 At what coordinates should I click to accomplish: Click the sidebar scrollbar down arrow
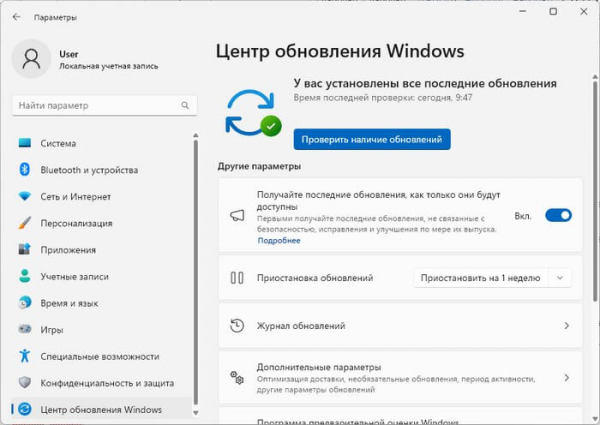point(196,413)
